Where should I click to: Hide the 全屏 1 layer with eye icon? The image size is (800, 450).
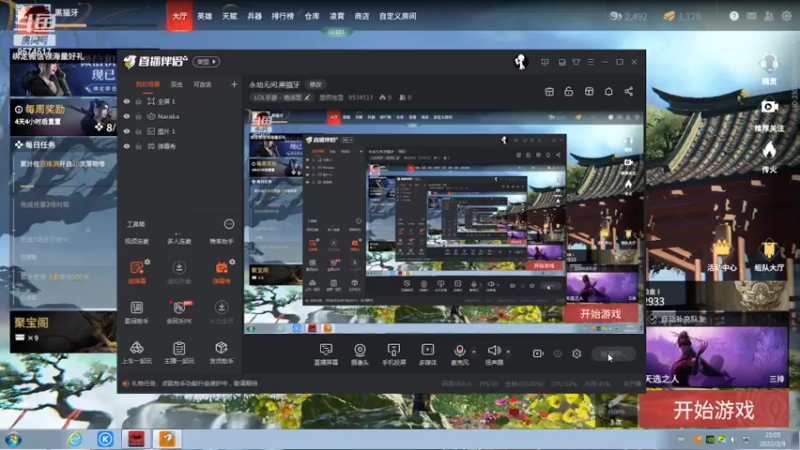(127, 102)
